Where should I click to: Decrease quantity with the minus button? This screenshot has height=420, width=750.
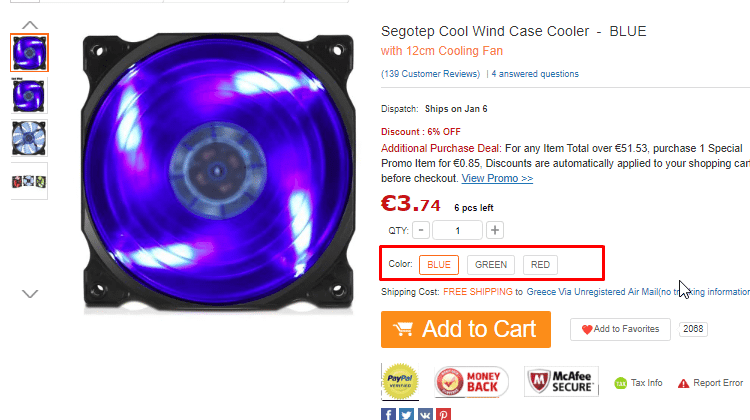tap(421, 230)
